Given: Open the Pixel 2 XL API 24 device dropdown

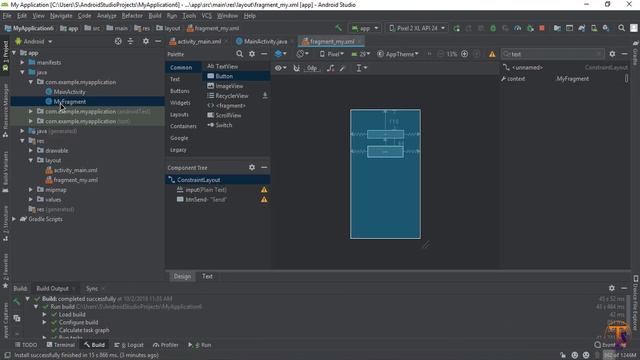Looking at the screenshot, I should click(x=416, y=28).
